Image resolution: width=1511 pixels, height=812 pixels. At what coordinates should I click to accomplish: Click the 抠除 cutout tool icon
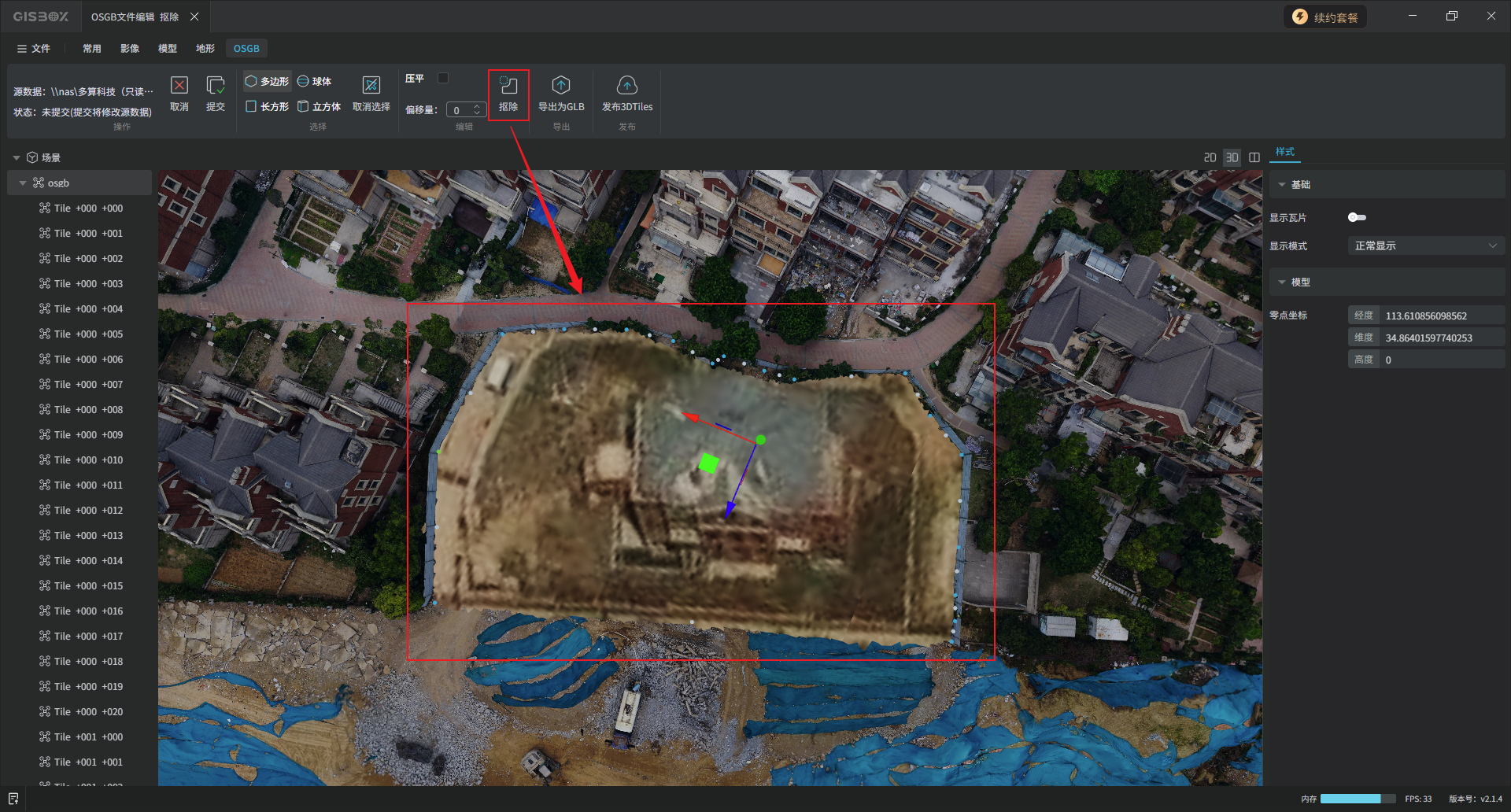pos(508,86)
